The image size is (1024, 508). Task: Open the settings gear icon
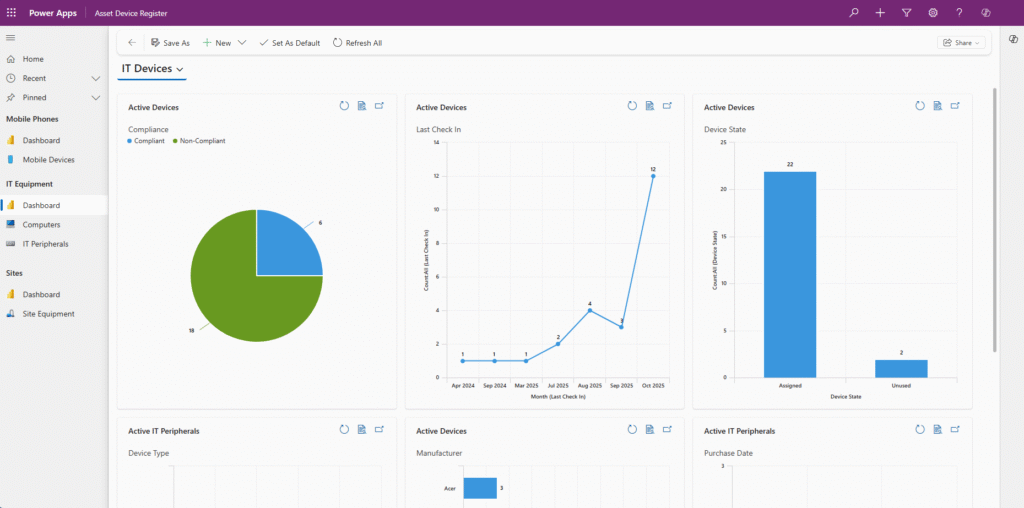click(933, 13)
